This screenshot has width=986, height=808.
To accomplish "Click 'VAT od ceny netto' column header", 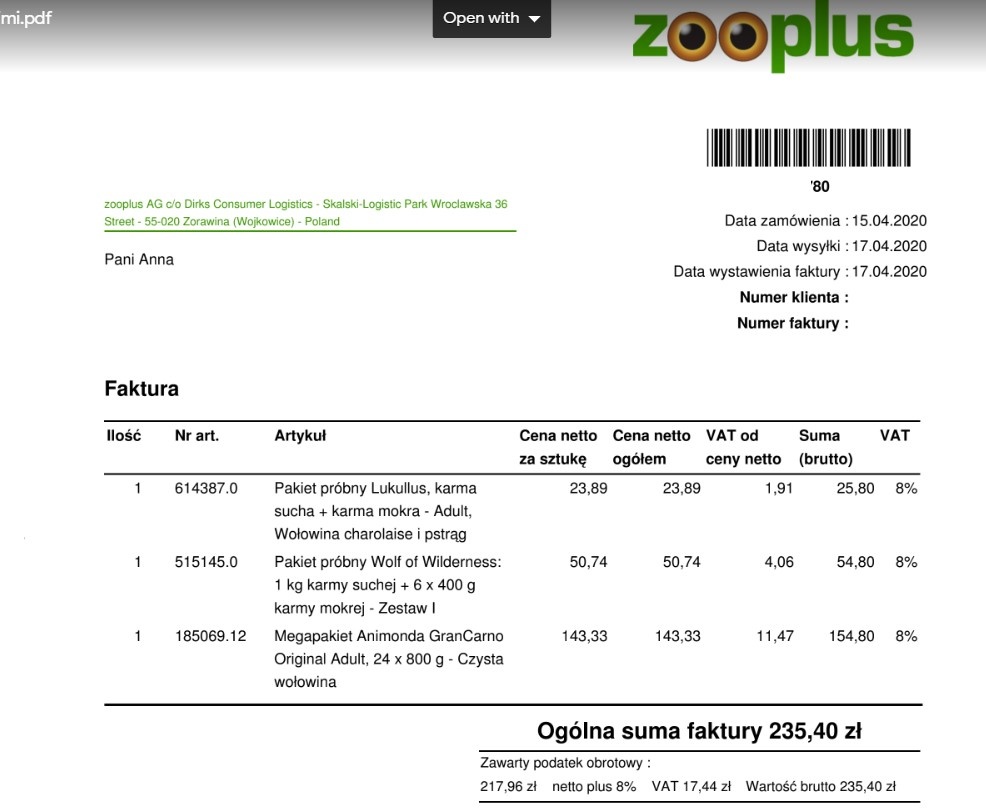I will [743, 447].
